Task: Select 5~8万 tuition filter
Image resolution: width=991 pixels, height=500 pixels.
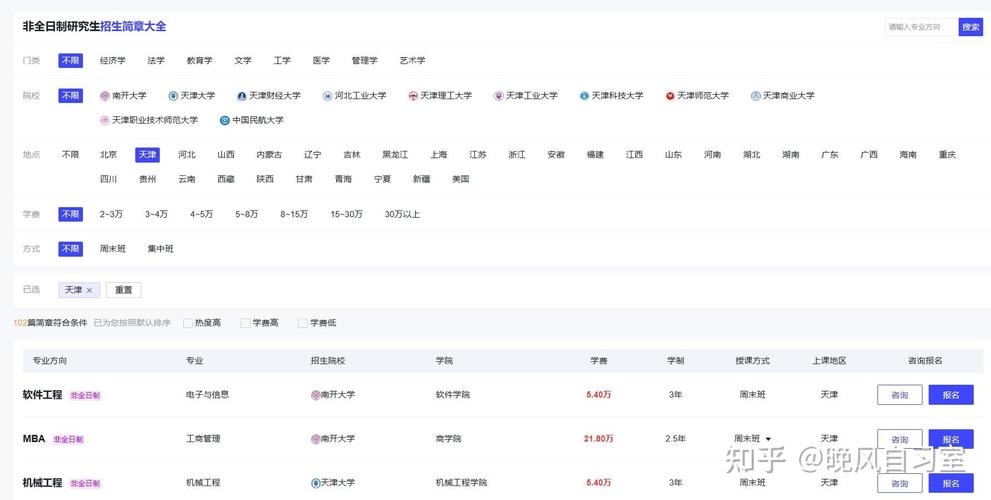Action: pos(246,215)
